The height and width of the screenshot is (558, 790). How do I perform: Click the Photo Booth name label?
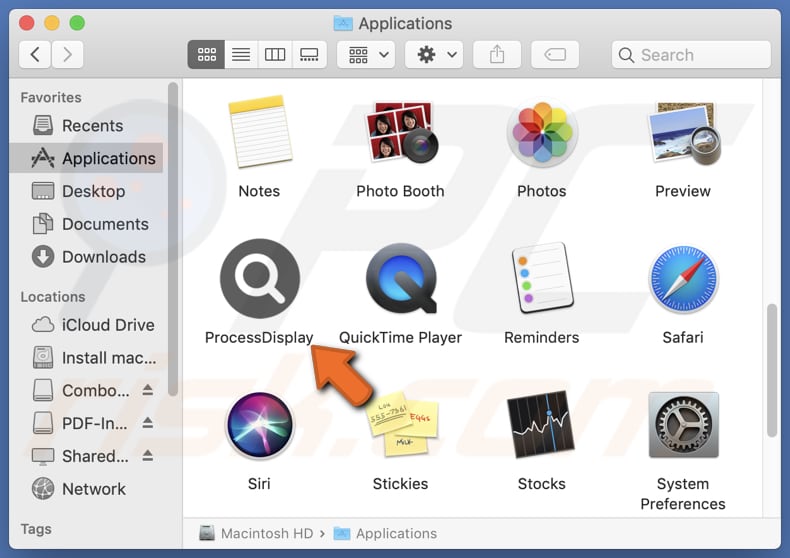click(401, 191)
